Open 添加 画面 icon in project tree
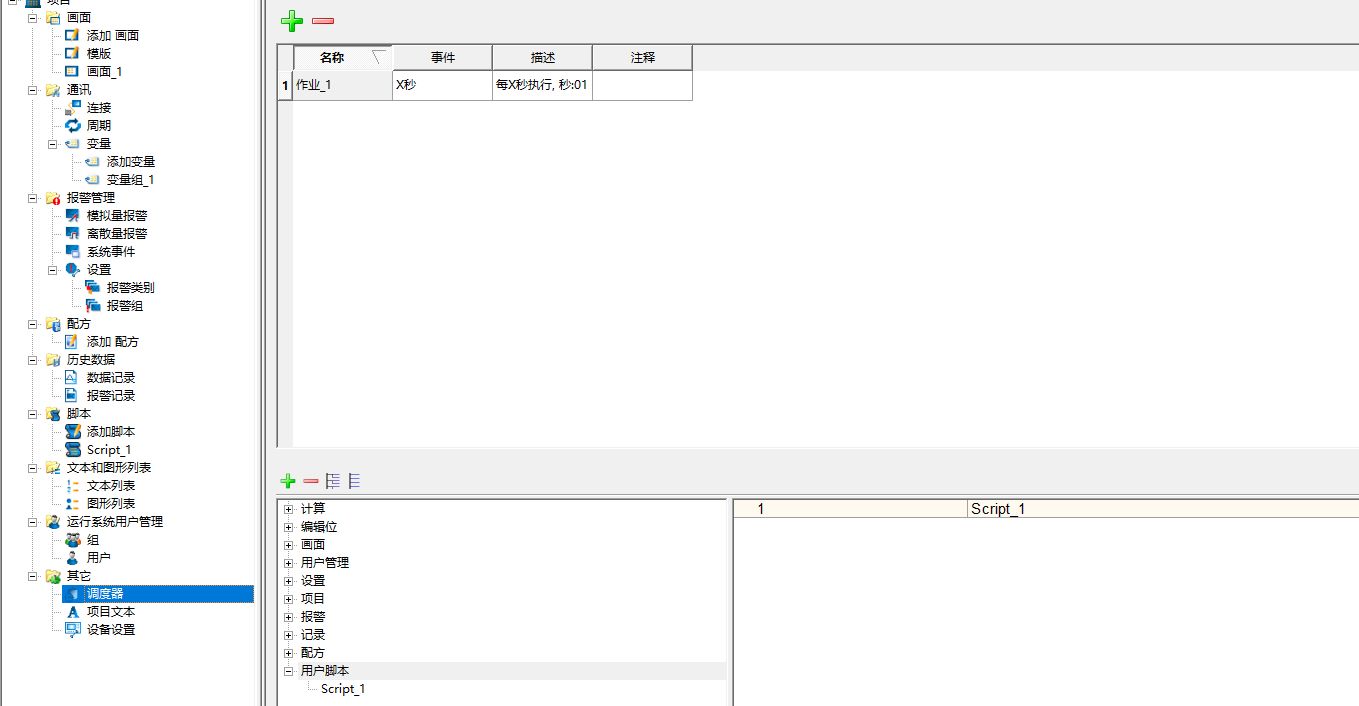Image resolution: width=1359 pixels, height=706 pixels. [x=72, y=35]
